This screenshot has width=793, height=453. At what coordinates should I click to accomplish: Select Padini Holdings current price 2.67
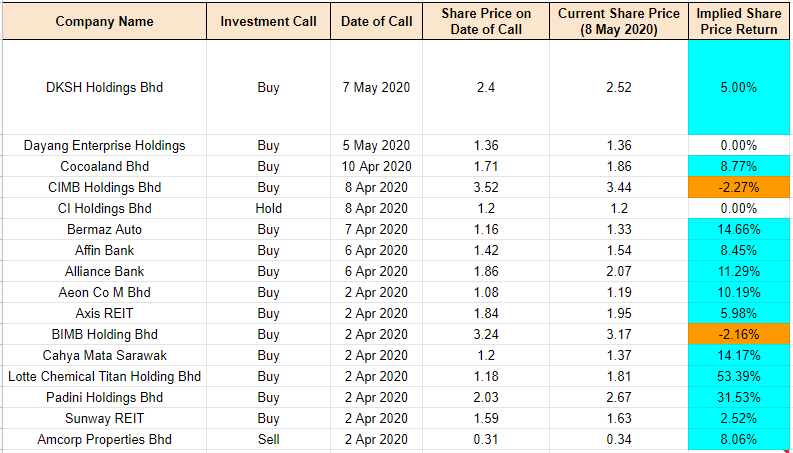(619, 397)
